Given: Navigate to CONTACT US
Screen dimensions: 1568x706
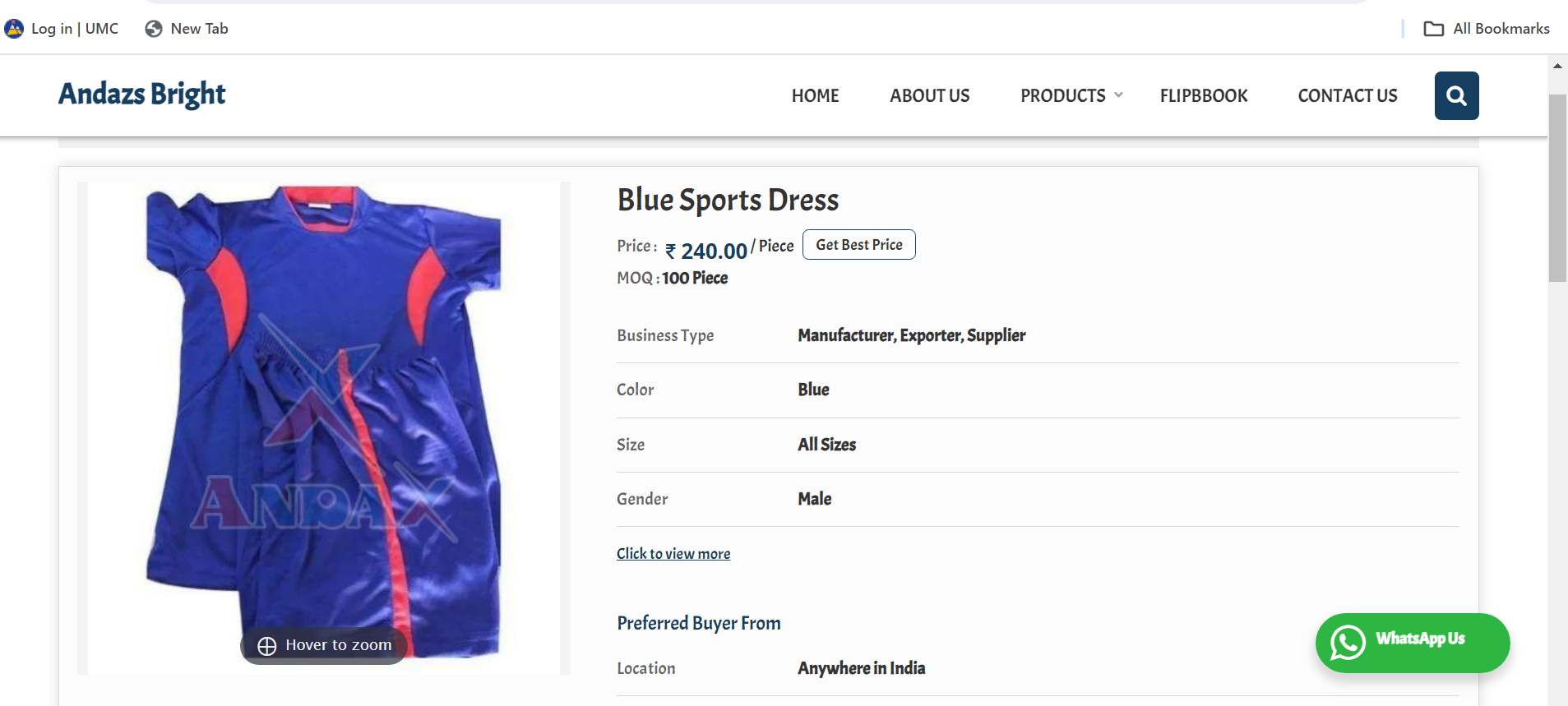Looking at the screenshot, I should tap(1347, 95).
